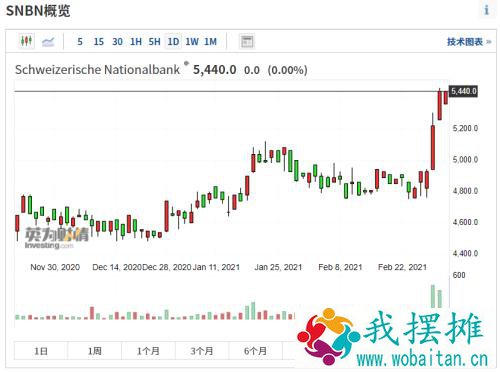Click the Dec 14, 2020 date label

pyautogui.click(x=116, y=267)
